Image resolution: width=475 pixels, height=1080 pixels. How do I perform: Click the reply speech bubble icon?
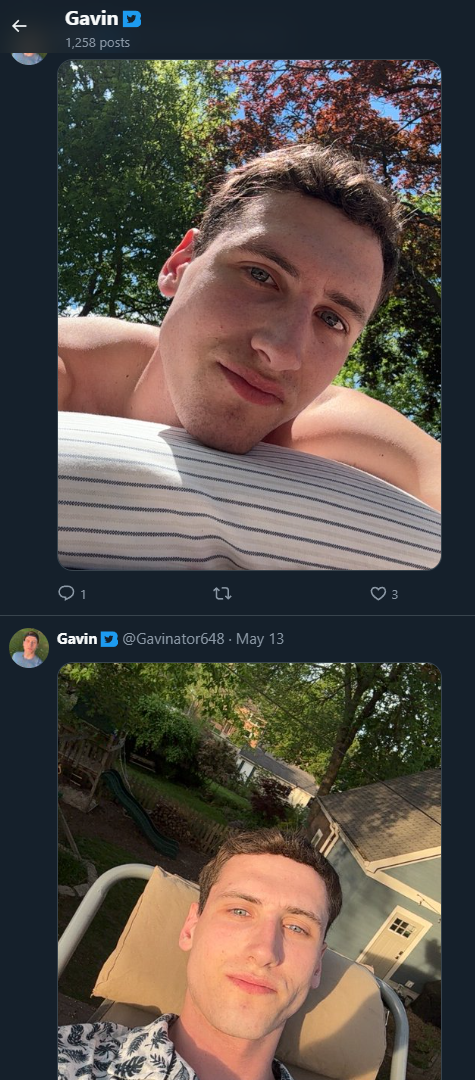point(66,593)
